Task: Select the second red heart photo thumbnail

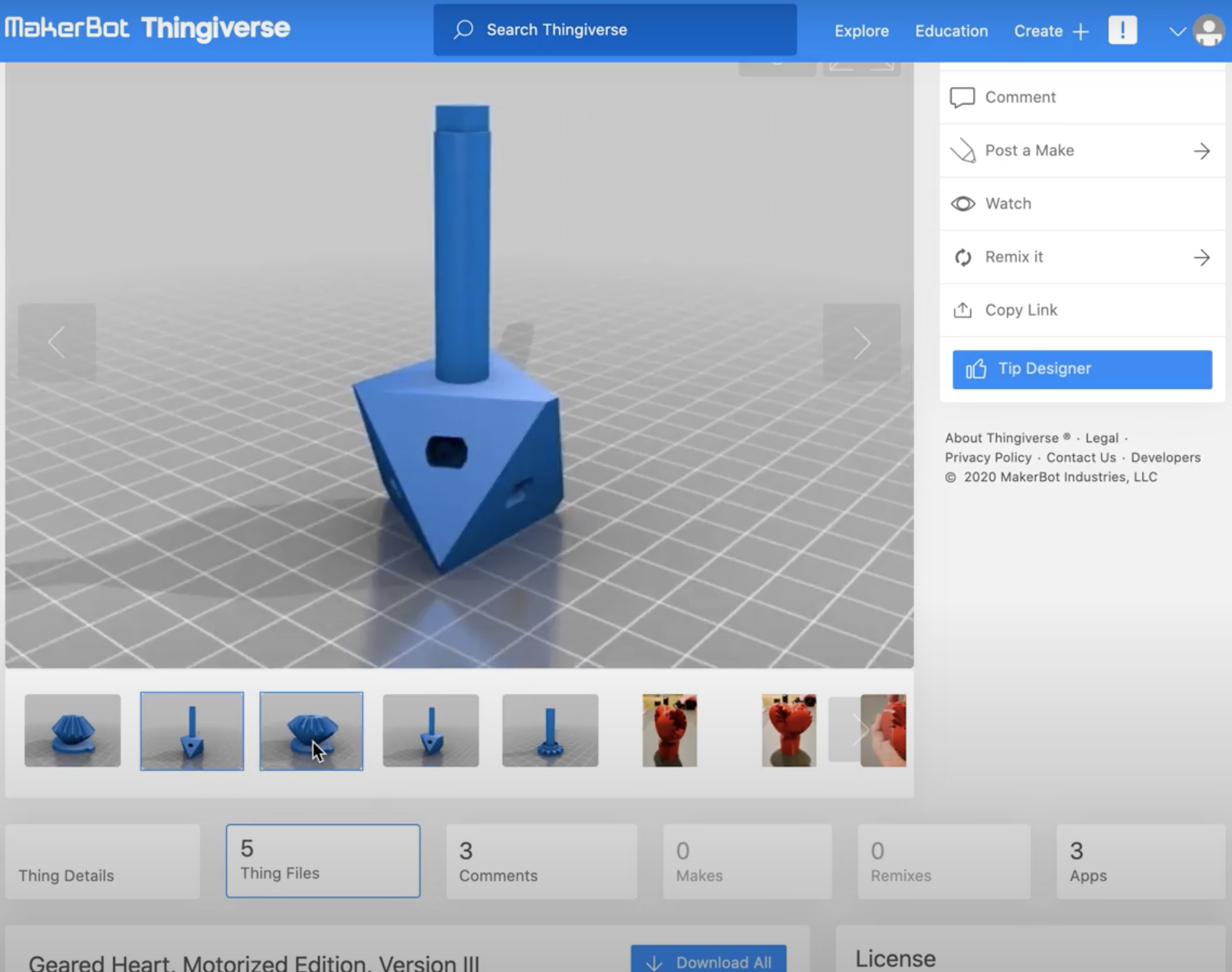Action: point(789,731)
